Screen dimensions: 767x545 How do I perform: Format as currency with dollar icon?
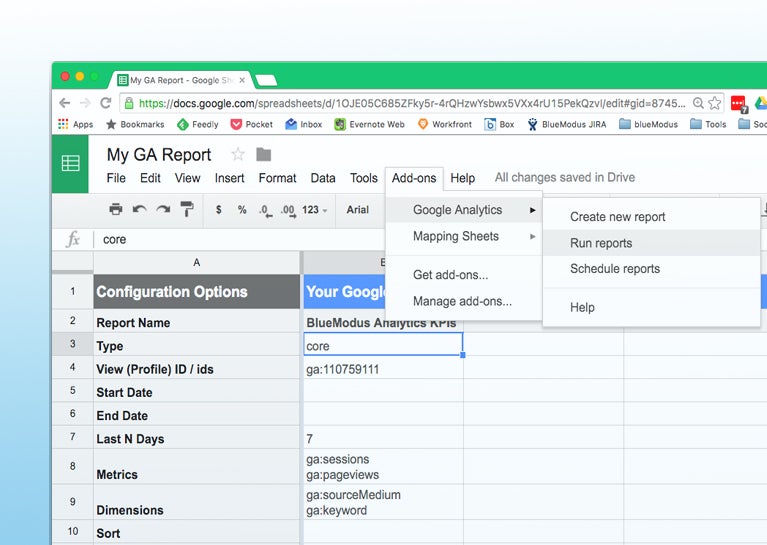(x=219, y=210)
